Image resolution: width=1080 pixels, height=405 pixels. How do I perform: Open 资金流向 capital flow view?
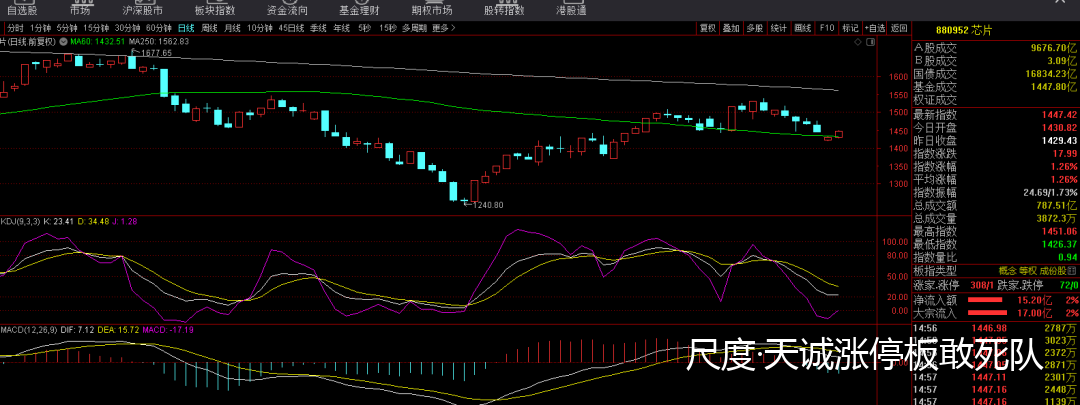[287, 8]
